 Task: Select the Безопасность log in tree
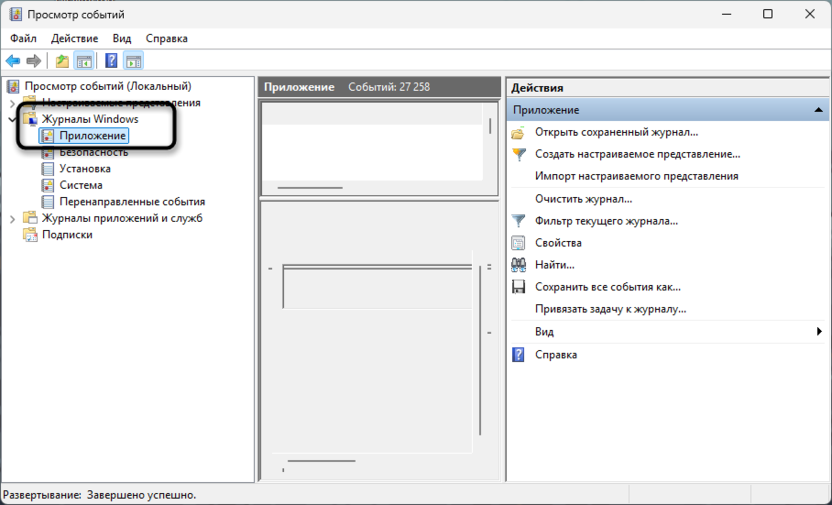pos(93,152)
